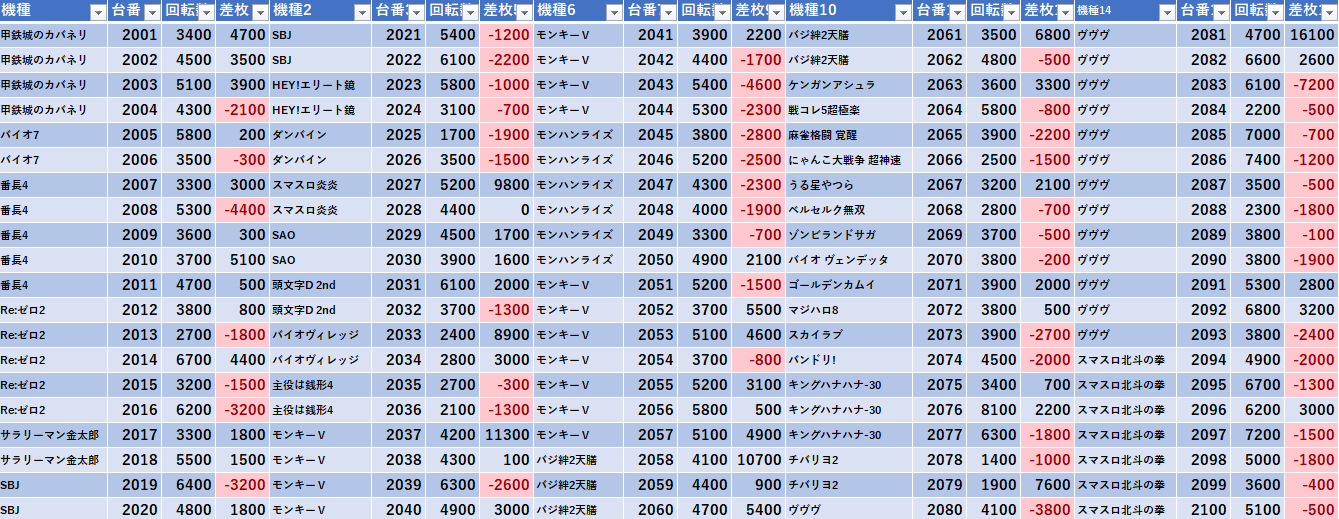Select the ゴールデンカムイ cell
The height and width of the screenshot is (519, 1339).
[x=849, y=285]
